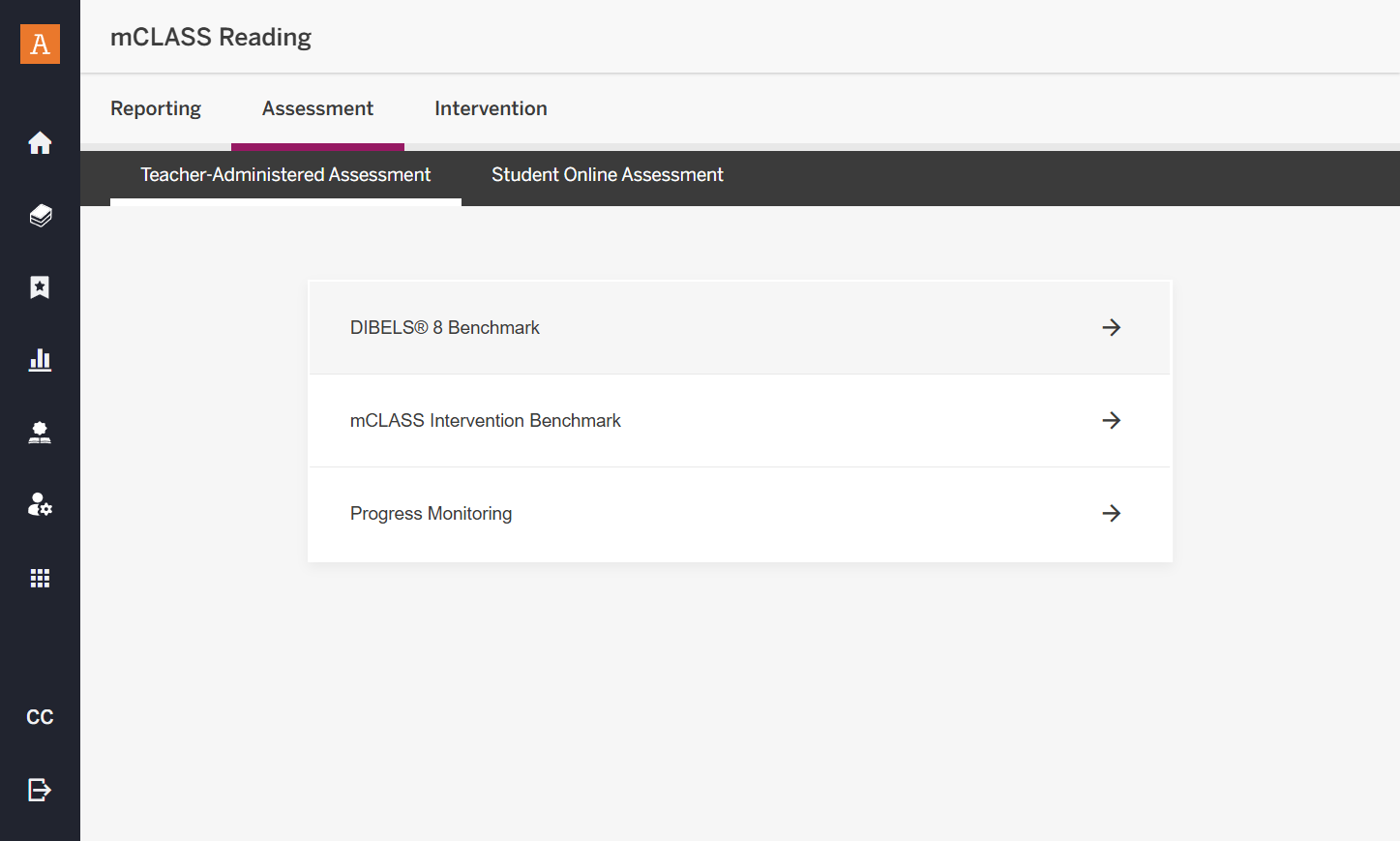1400x841 pixels.
Task: Click arrow next to DIBELS 8 Benchmark
Action: pyautogui.click(x=1112, y=327)
